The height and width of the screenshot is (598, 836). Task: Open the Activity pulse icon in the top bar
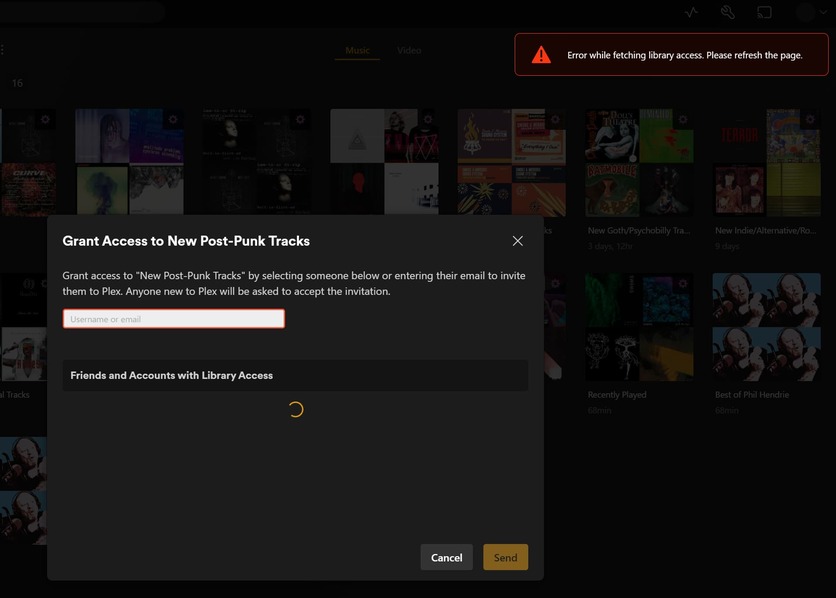691,12
